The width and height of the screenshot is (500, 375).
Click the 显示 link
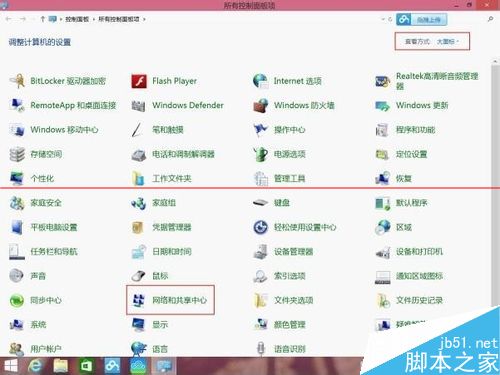coord(160,324)
